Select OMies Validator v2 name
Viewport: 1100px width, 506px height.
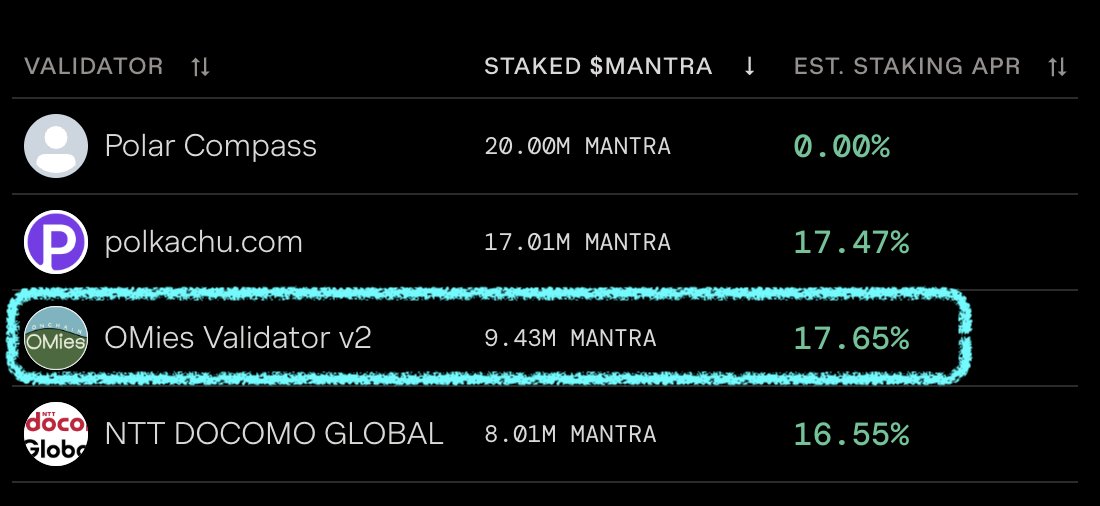(238, 338)
